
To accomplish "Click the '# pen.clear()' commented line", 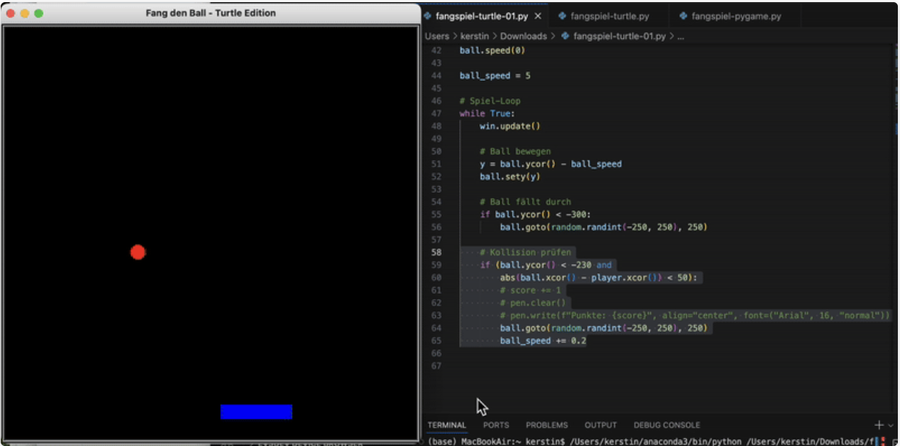I will [533, 303].
